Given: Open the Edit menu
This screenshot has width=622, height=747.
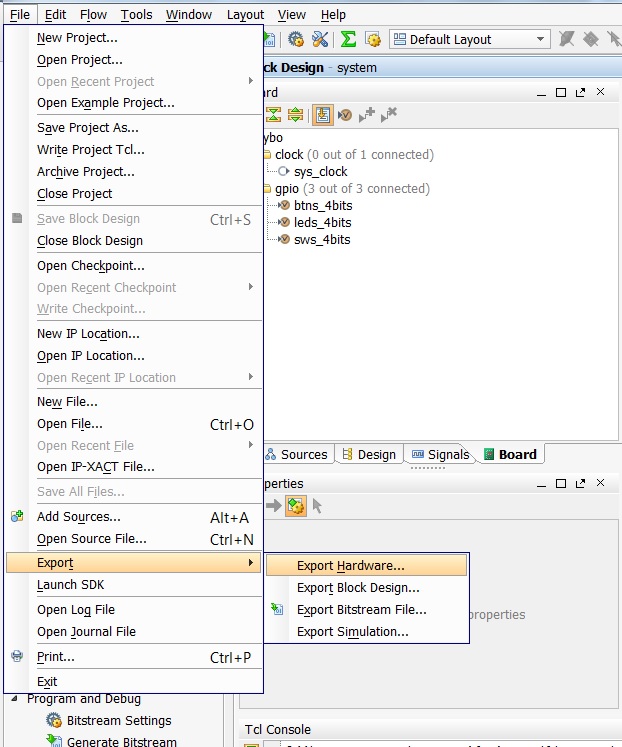Looking at the screenshot, I should (55, 15).
